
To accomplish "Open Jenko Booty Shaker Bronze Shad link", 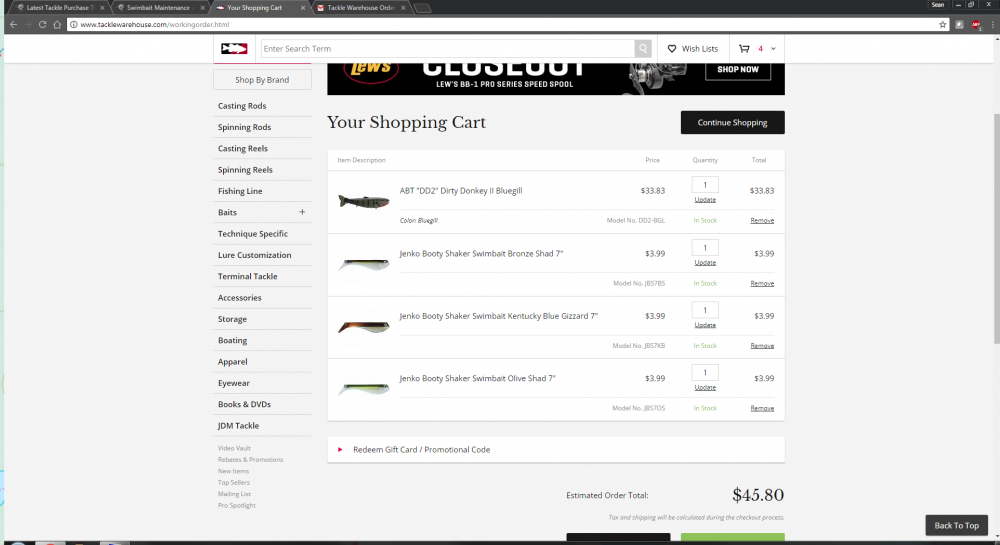I will click(482, 254).
